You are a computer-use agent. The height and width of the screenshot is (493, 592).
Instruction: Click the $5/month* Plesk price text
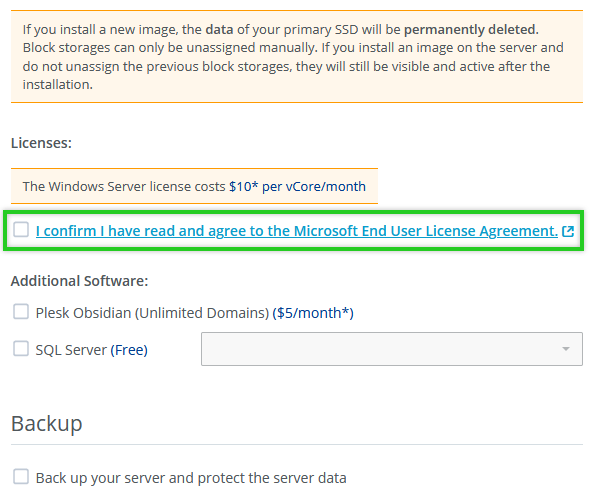pos(313,313)
